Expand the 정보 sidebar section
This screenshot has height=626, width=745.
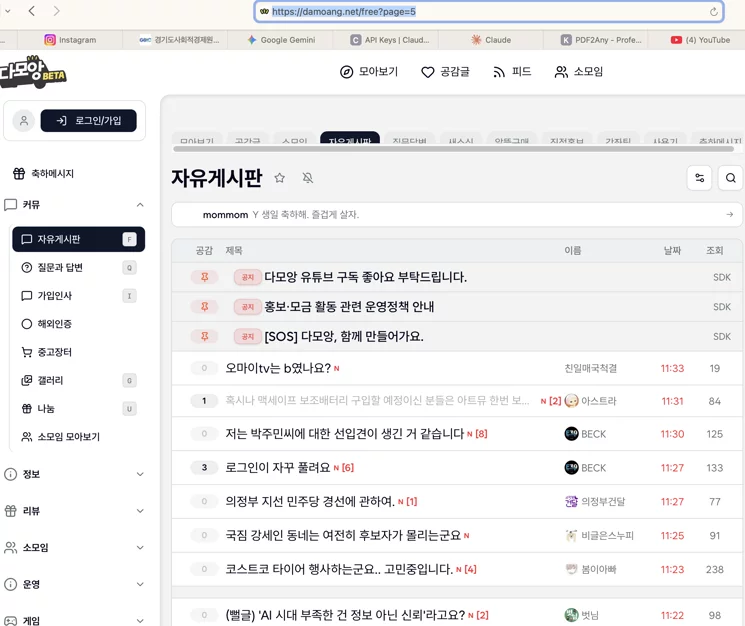coord(140,474)
